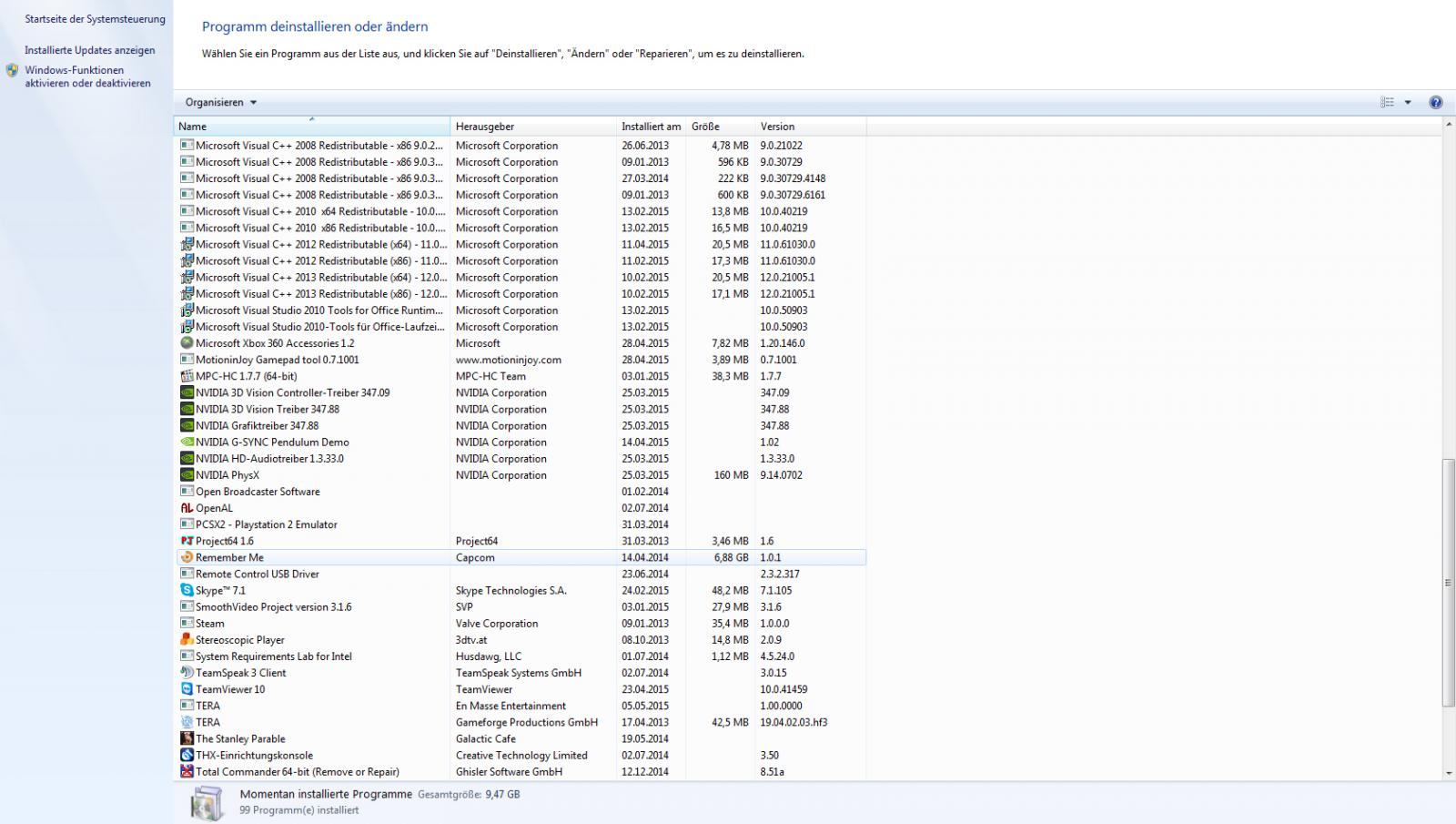Click the THX-Einrichtungskonsole icon
The height and width of the screenshot is (824, 1456).
187,755
